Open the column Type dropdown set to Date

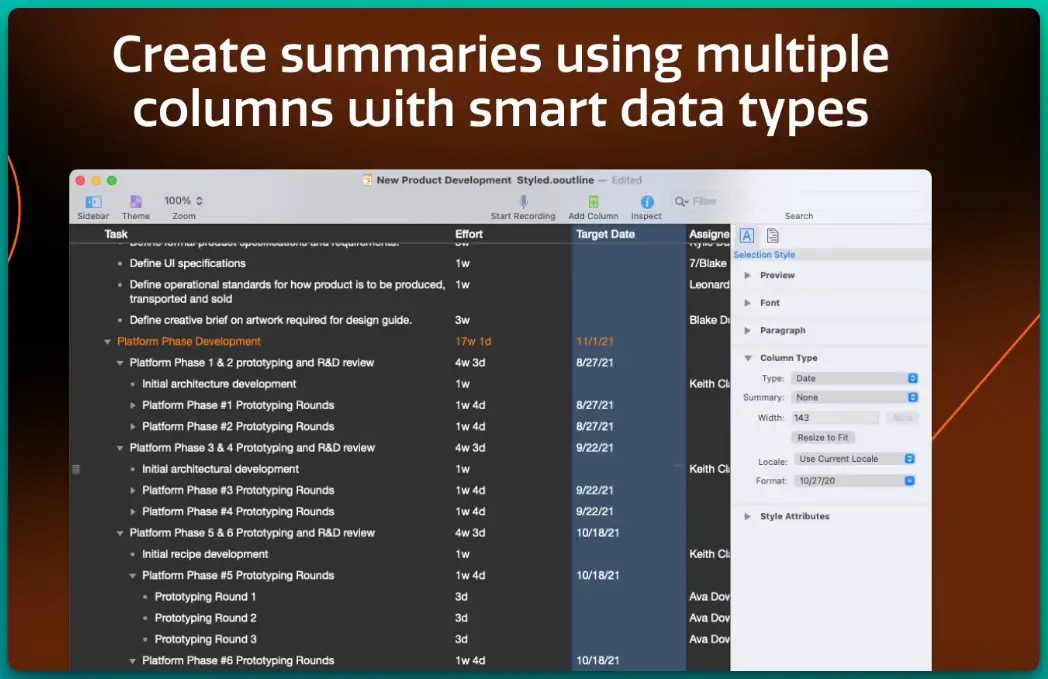coord(854,379)
